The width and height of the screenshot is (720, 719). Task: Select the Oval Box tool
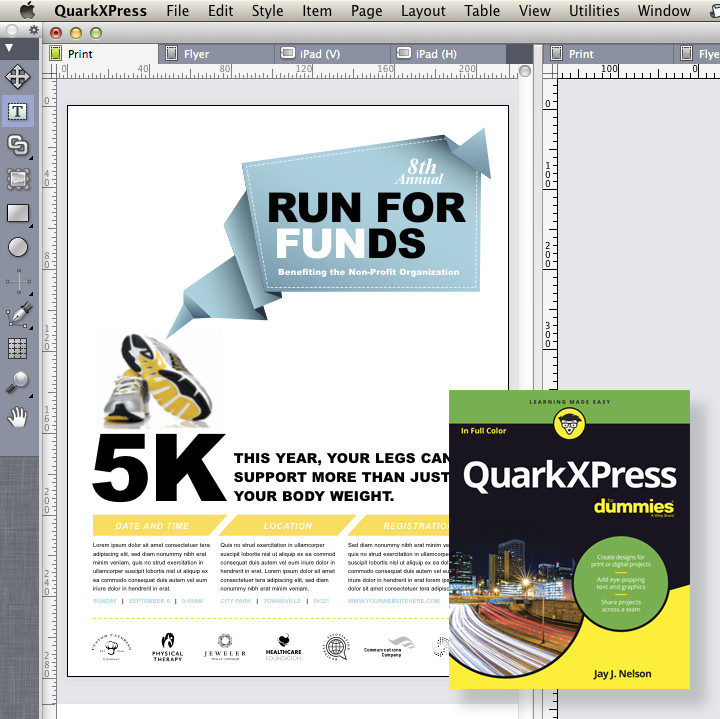point(18,247)
